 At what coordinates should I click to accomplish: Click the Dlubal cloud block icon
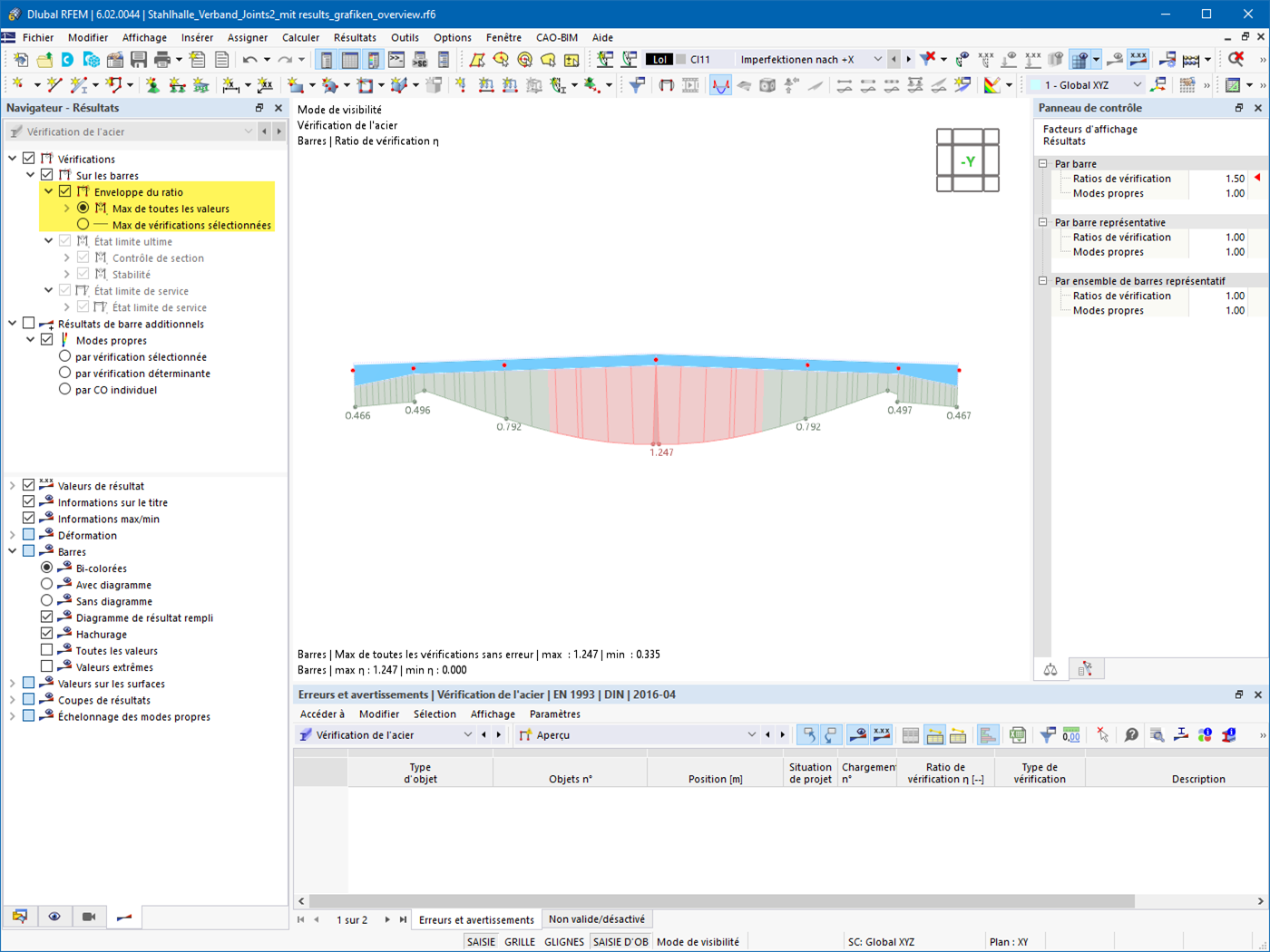point(92,60)
